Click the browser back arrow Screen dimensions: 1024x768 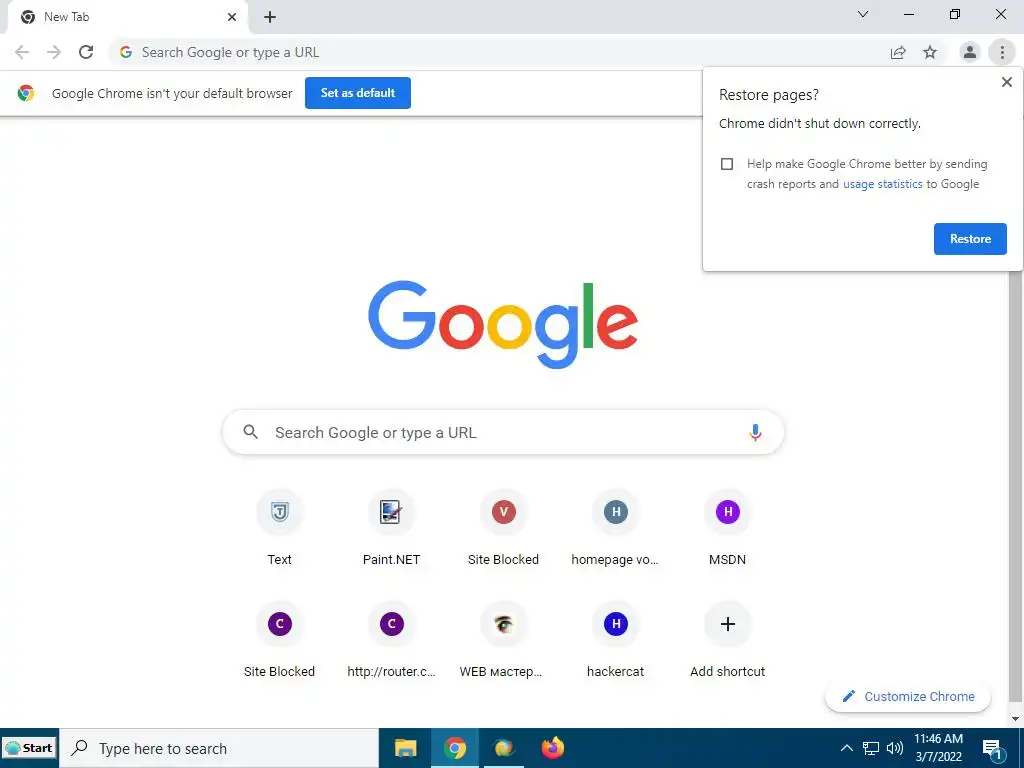point(22,52)
